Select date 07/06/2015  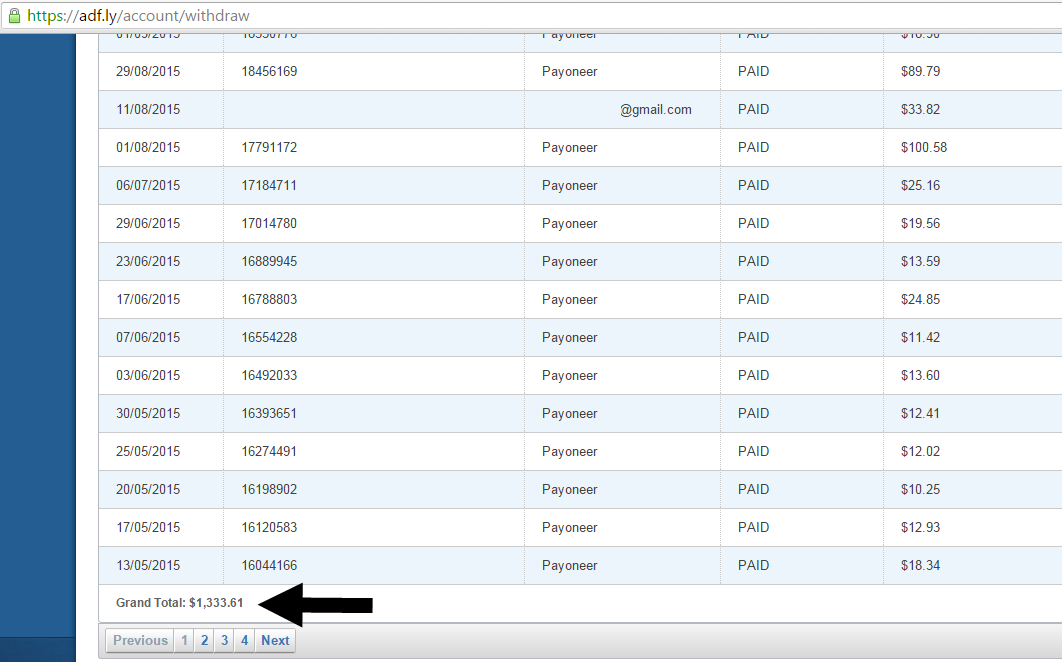click(148, 337)
